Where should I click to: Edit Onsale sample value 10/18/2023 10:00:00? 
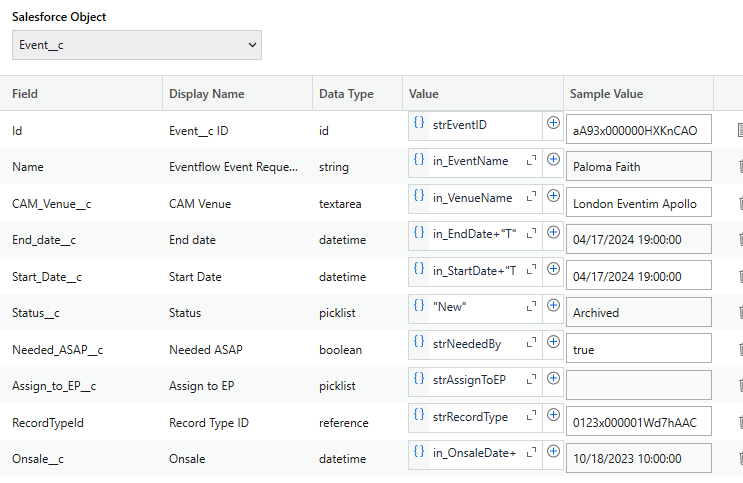639,458
